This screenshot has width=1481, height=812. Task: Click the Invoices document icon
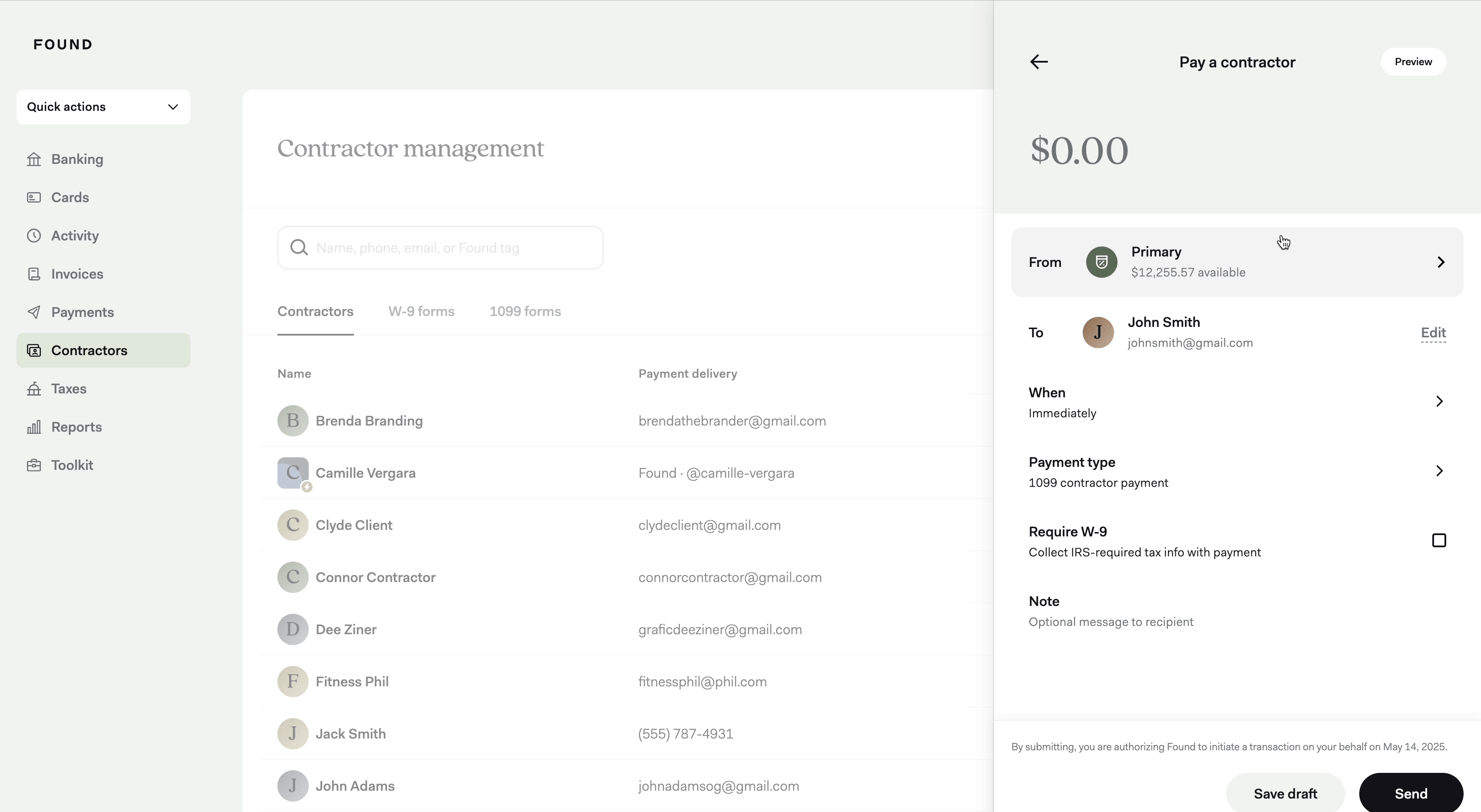[x=34, y=274]
